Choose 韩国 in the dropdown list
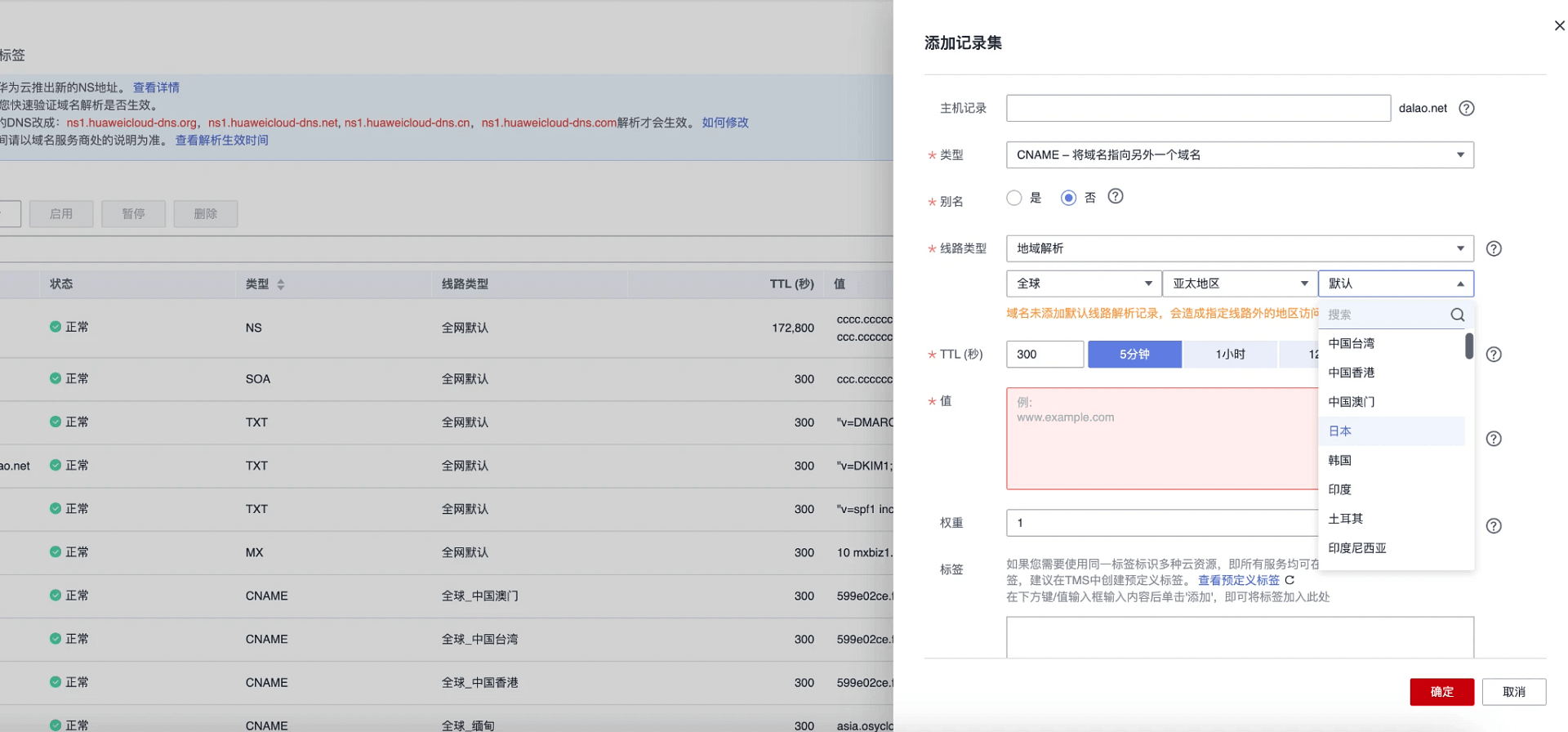Image resolution: width=1568 pixels, height=732 pixels. click(1340, 460)
